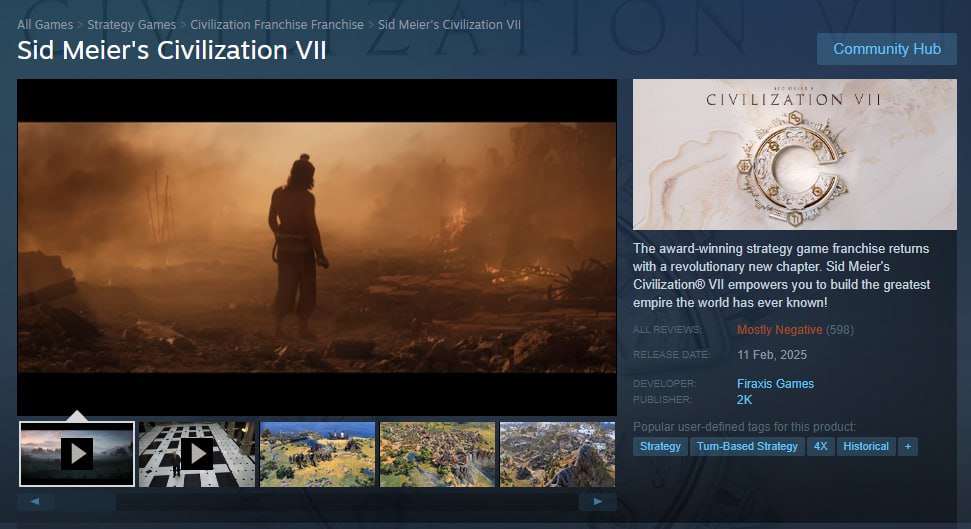Open the Community Hub

click(x=886, y=49)
